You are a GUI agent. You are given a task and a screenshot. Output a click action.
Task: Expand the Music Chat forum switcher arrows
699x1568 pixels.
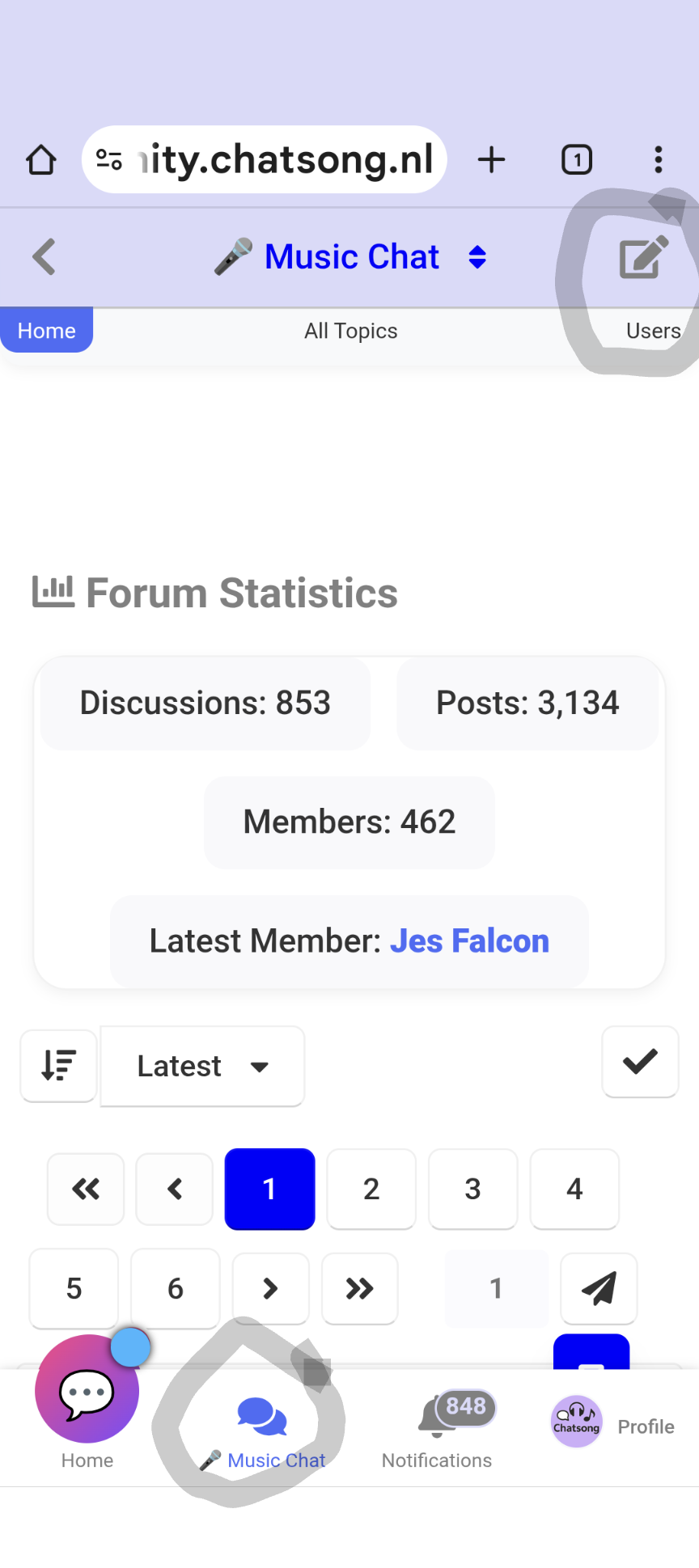[477, 257]
